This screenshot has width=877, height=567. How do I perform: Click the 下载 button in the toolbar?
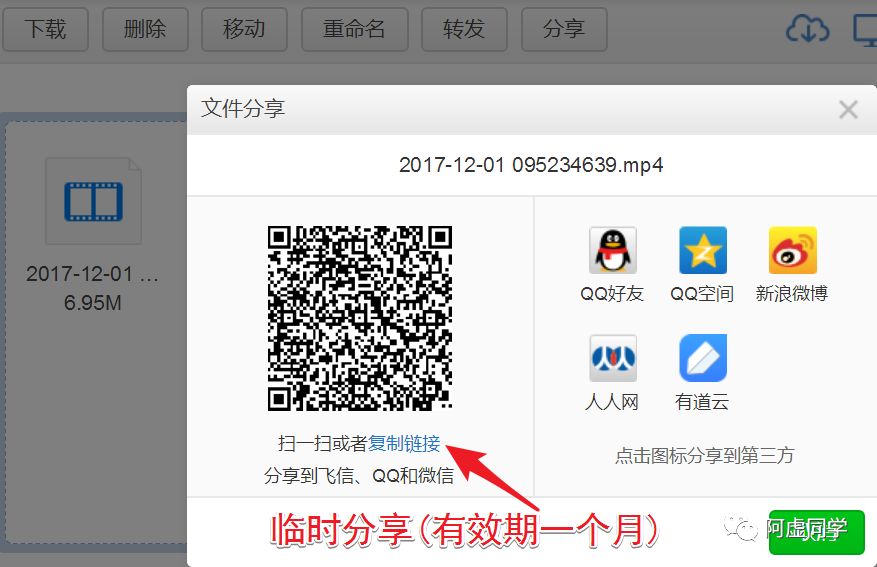click(45, 29)
